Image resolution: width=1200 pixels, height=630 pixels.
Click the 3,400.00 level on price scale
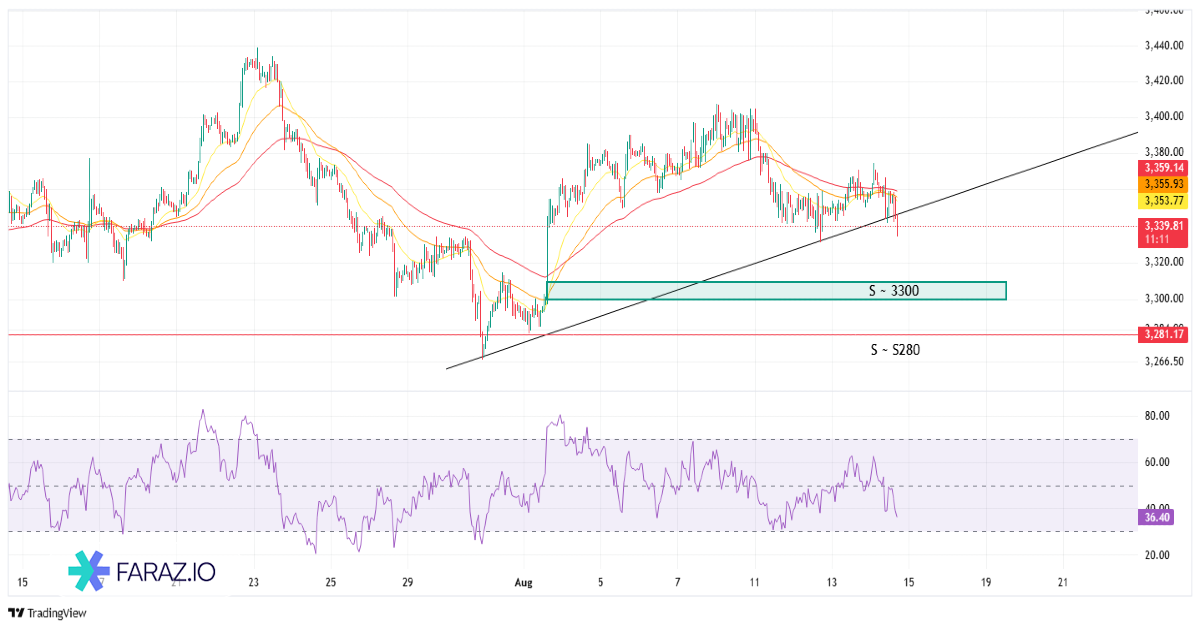point(1163,116)
